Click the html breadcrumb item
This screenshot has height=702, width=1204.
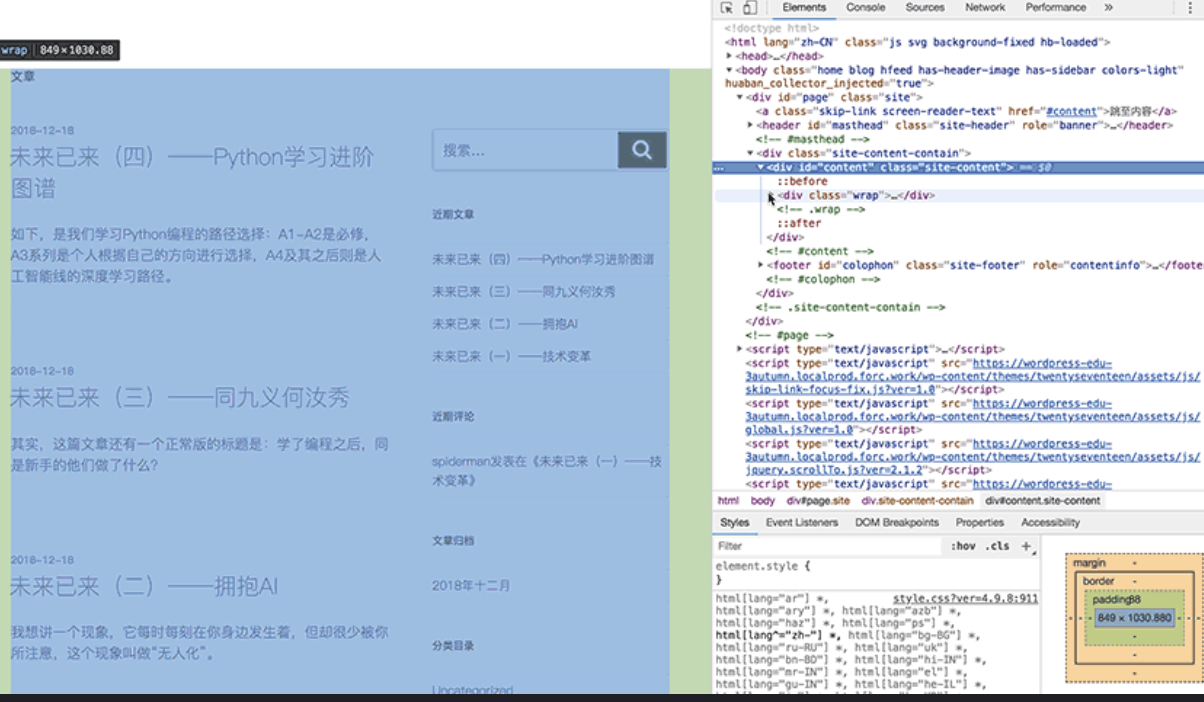pos(728,500)
